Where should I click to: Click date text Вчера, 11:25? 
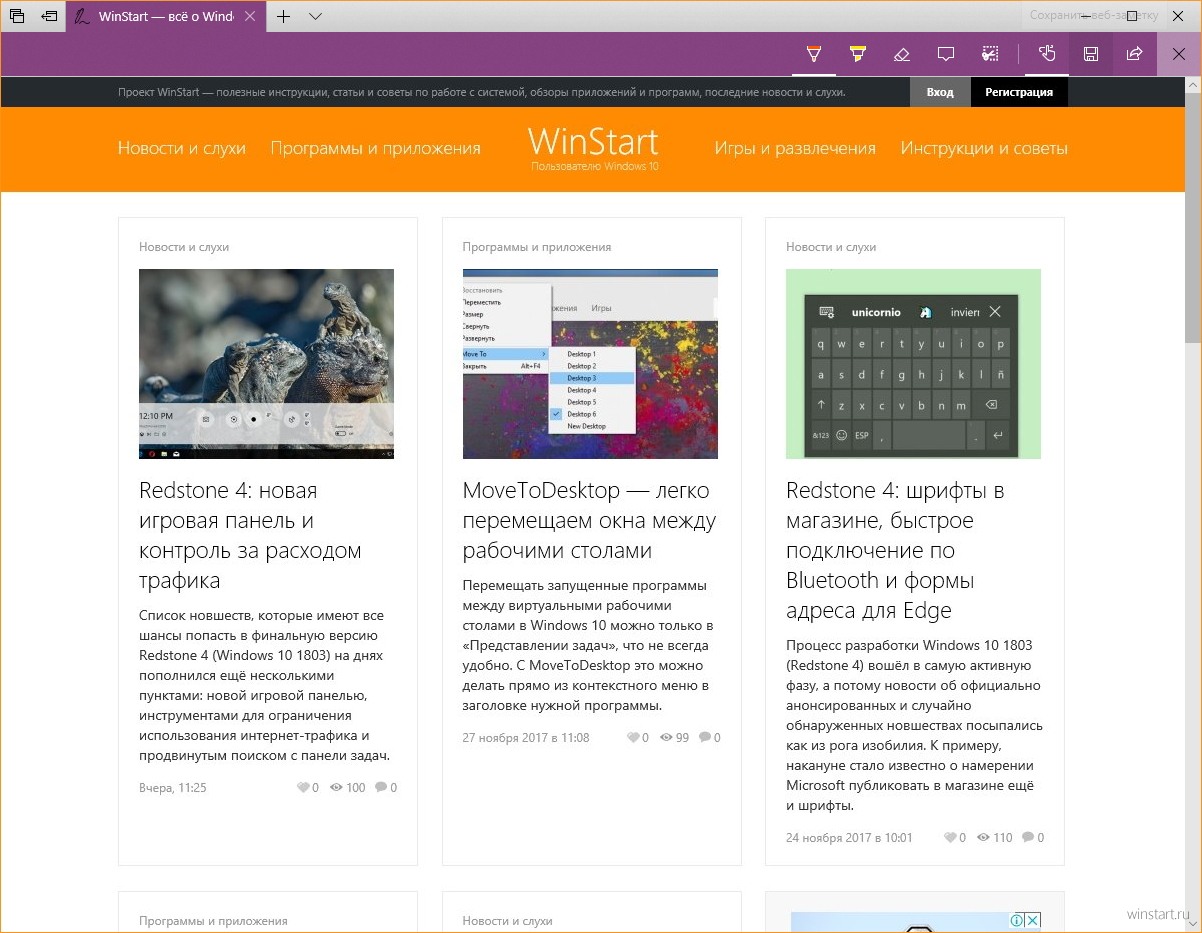click(173, 788)
